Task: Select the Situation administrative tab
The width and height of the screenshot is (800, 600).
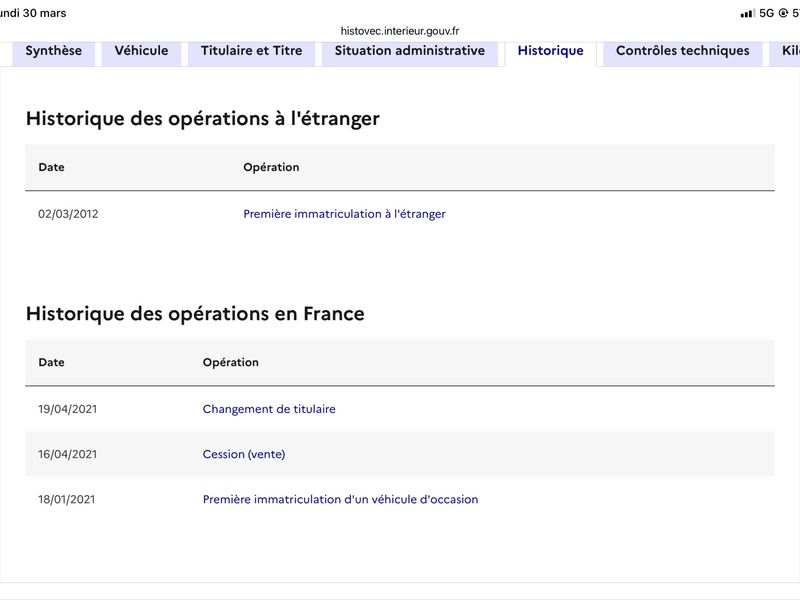Action: point(410,51)
